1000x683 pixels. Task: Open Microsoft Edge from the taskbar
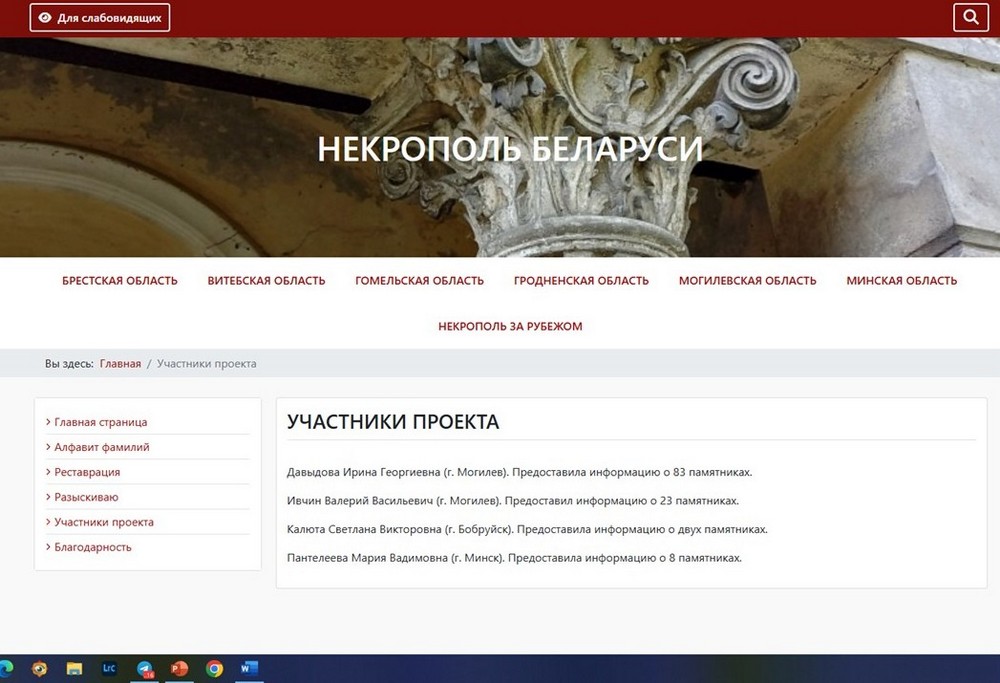coord(6,668)
